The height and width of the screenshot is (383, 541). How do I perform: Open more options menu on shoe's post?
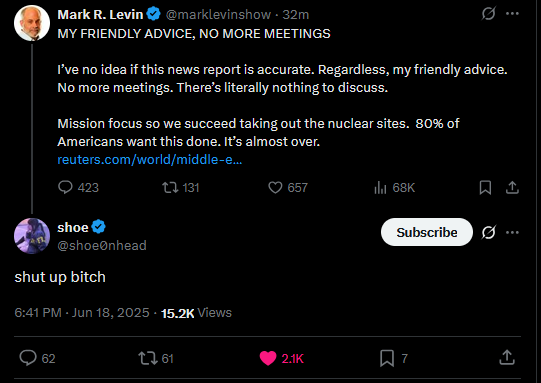point(512,232)
